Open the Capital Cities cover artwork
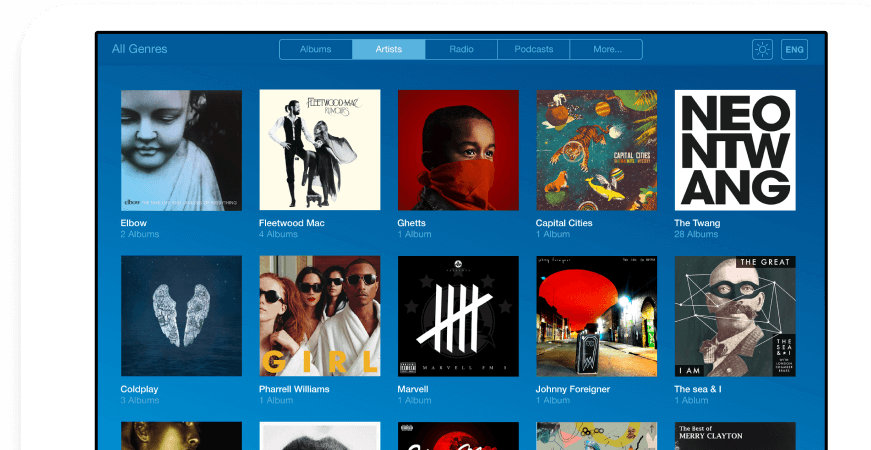 [x=597, y=150]
